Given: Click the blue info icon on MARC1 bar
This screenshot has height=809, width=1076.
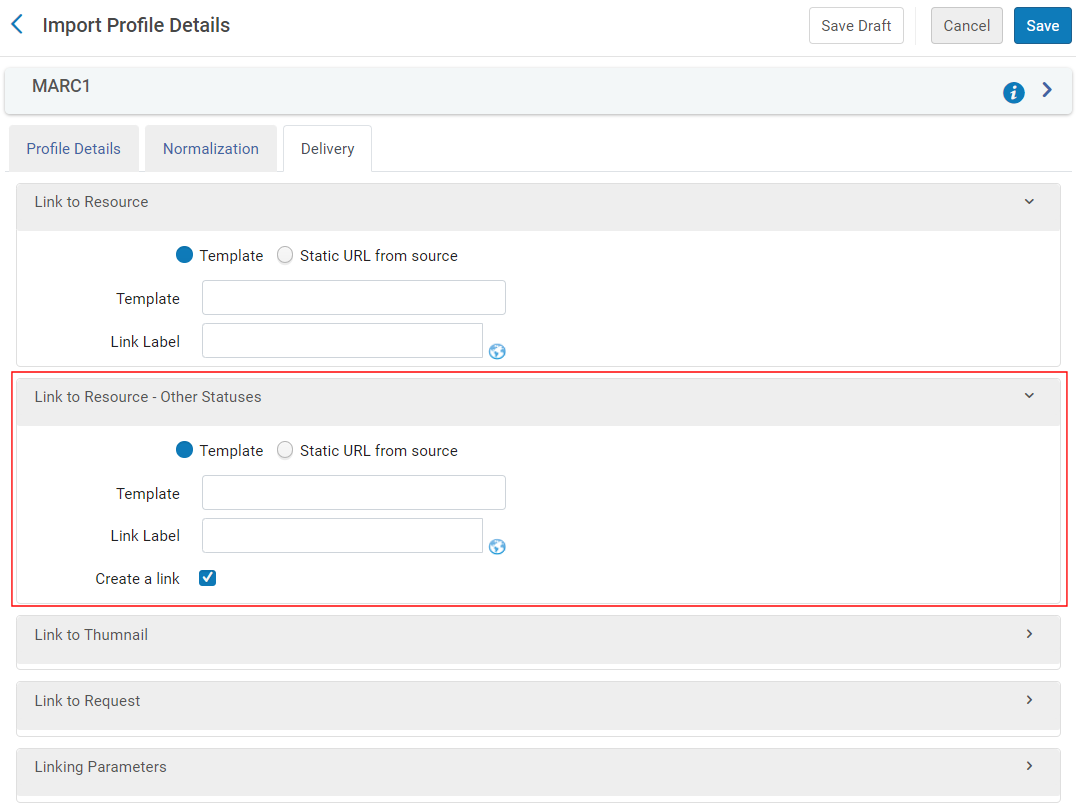Looking at the screenshot, I should (x=1013, y=93).
